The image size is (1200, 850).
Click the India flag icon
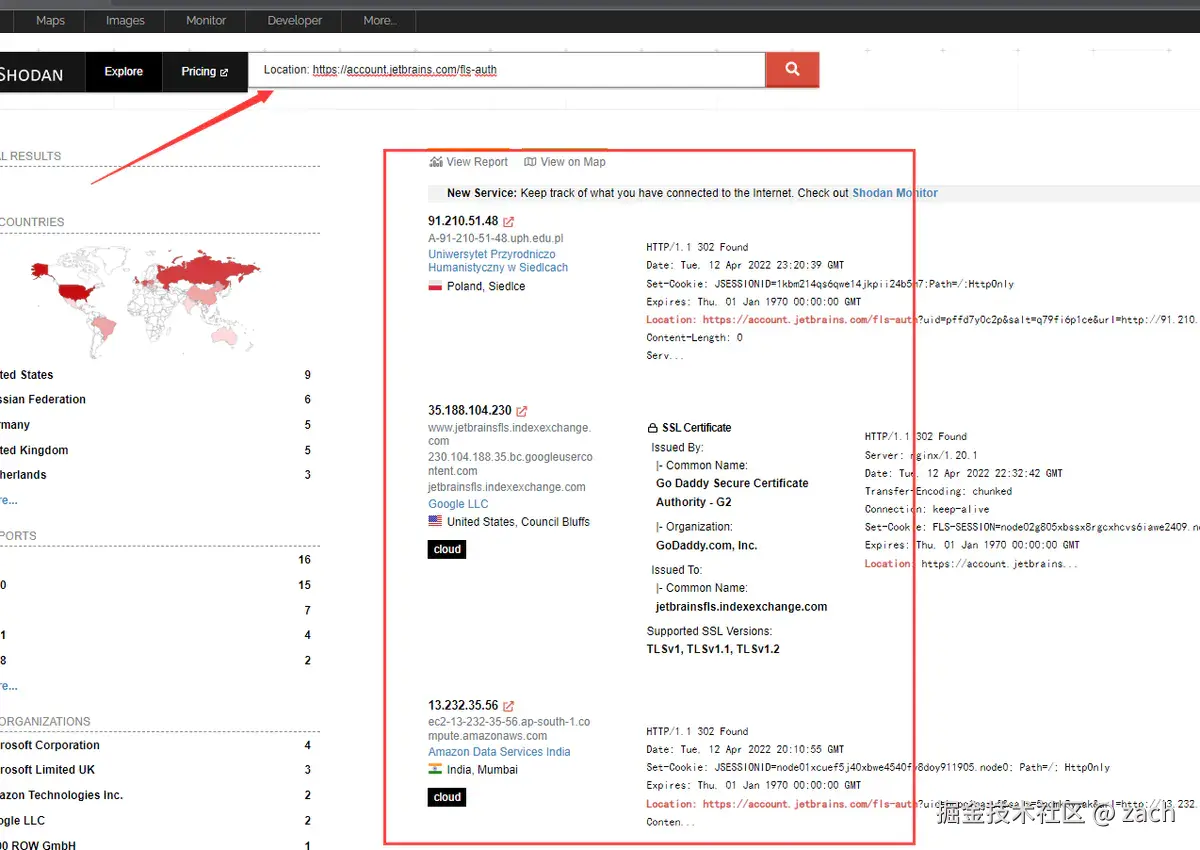(435, 770)
